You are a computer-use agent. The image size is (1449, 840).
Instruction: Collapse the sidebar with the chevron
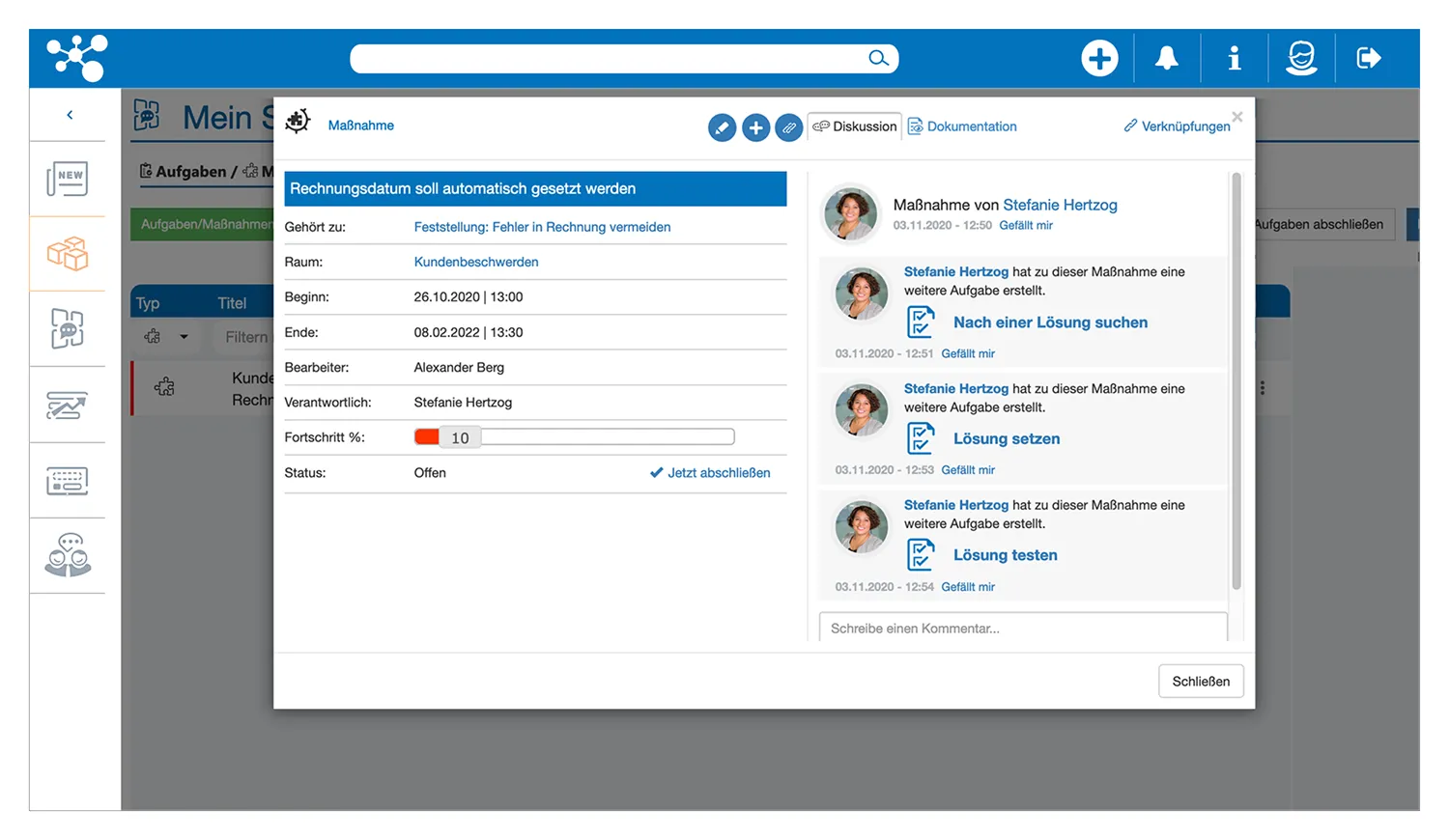70,115
